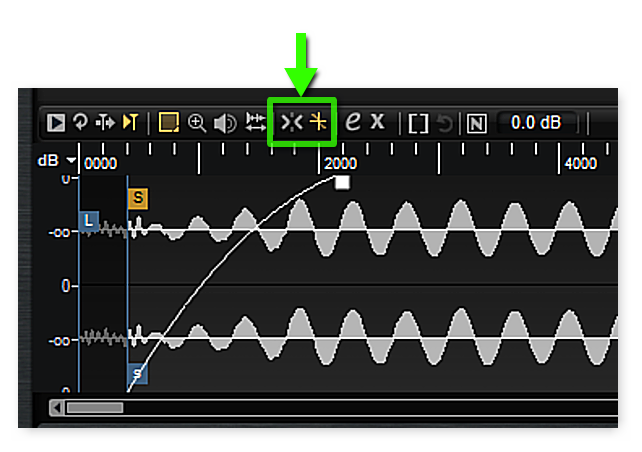
Task: Click the horizontal scrollbar thumb
Action: [x=95, y=408]
